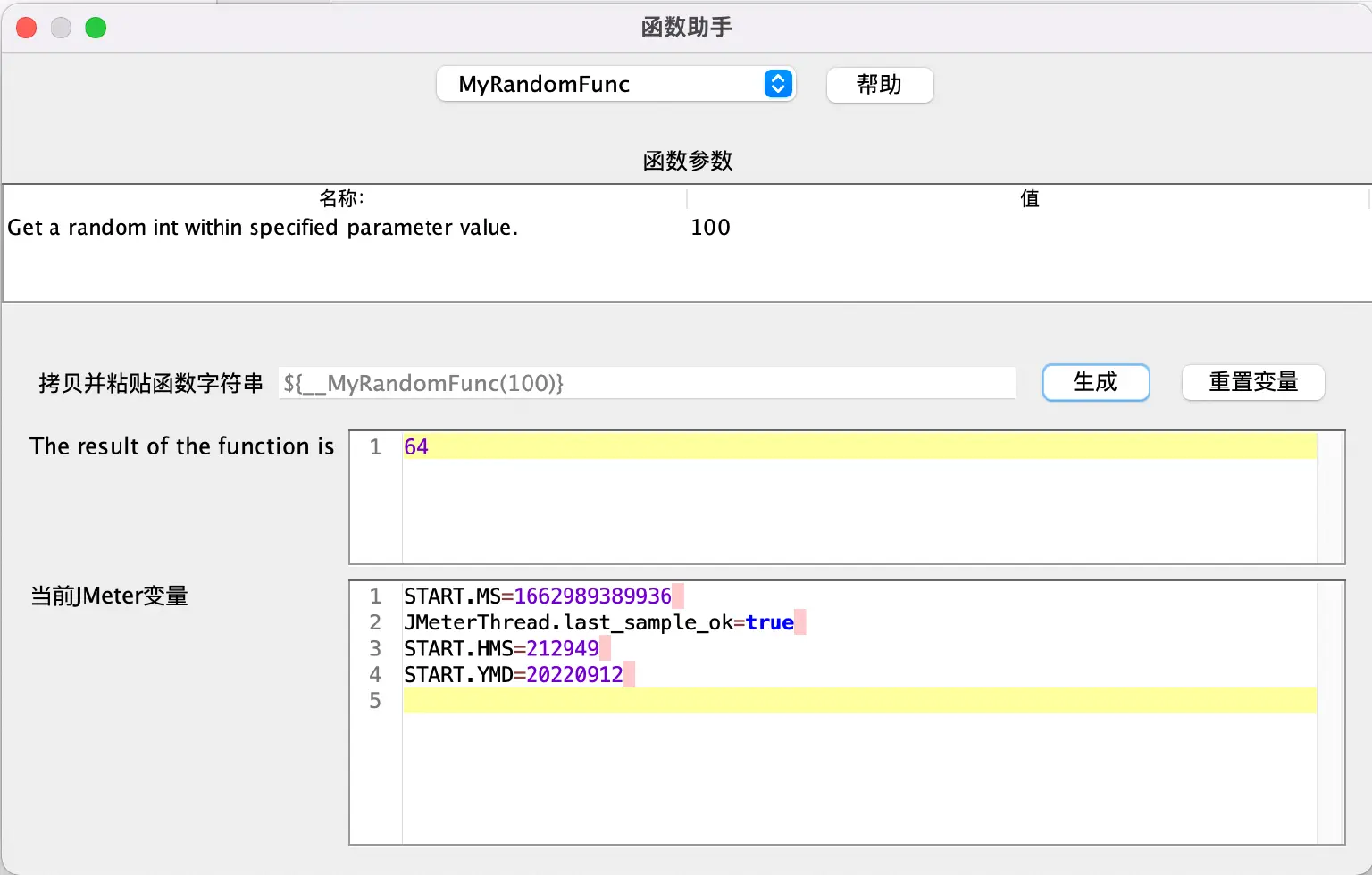Focus the ${__MyRandomFunc(100)} function string field
Screen dimensions: 1372x875
647,383
